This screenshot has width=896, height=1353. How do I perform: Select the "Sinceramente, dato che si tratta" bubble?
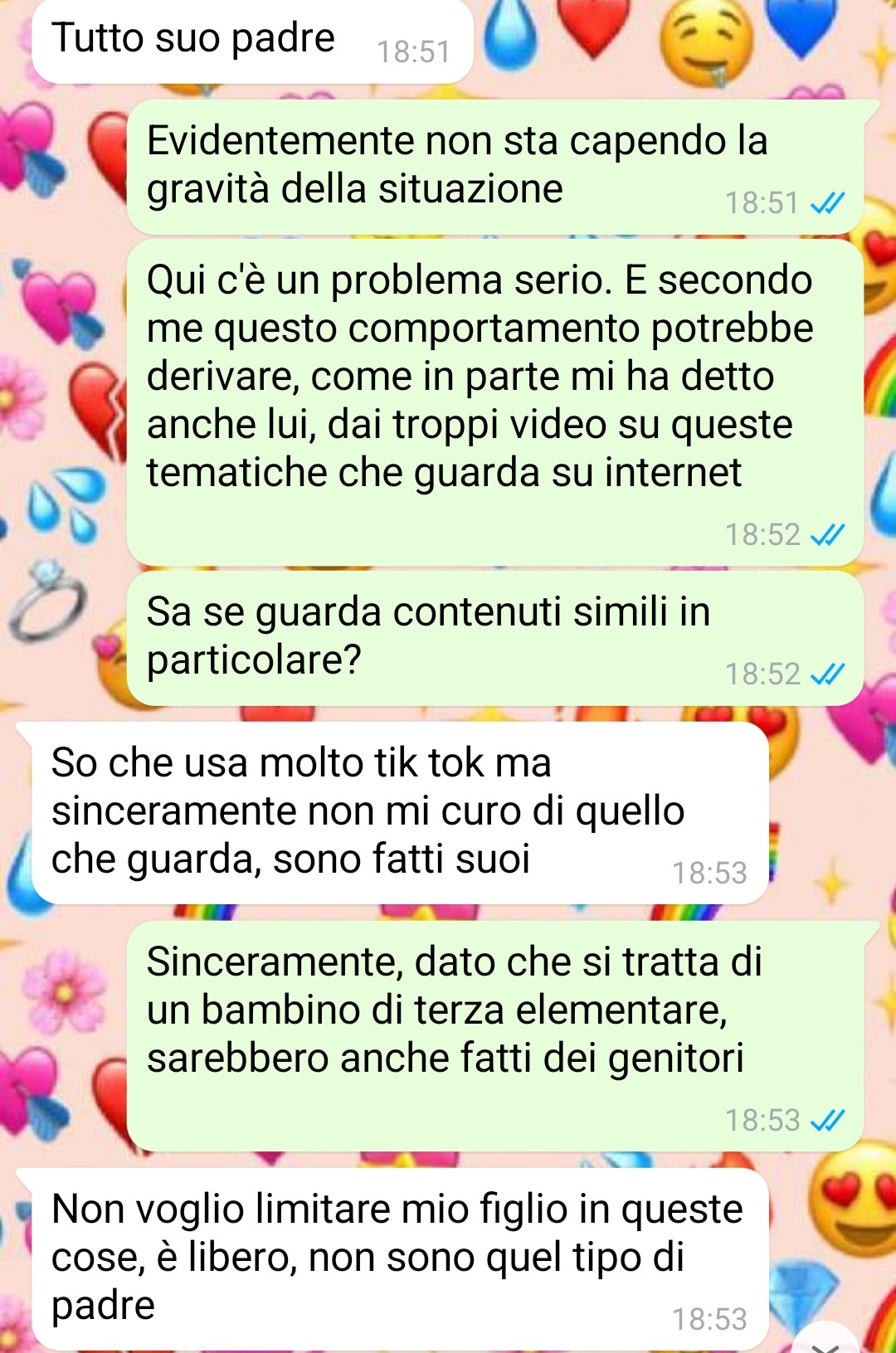click(495, 1036)
